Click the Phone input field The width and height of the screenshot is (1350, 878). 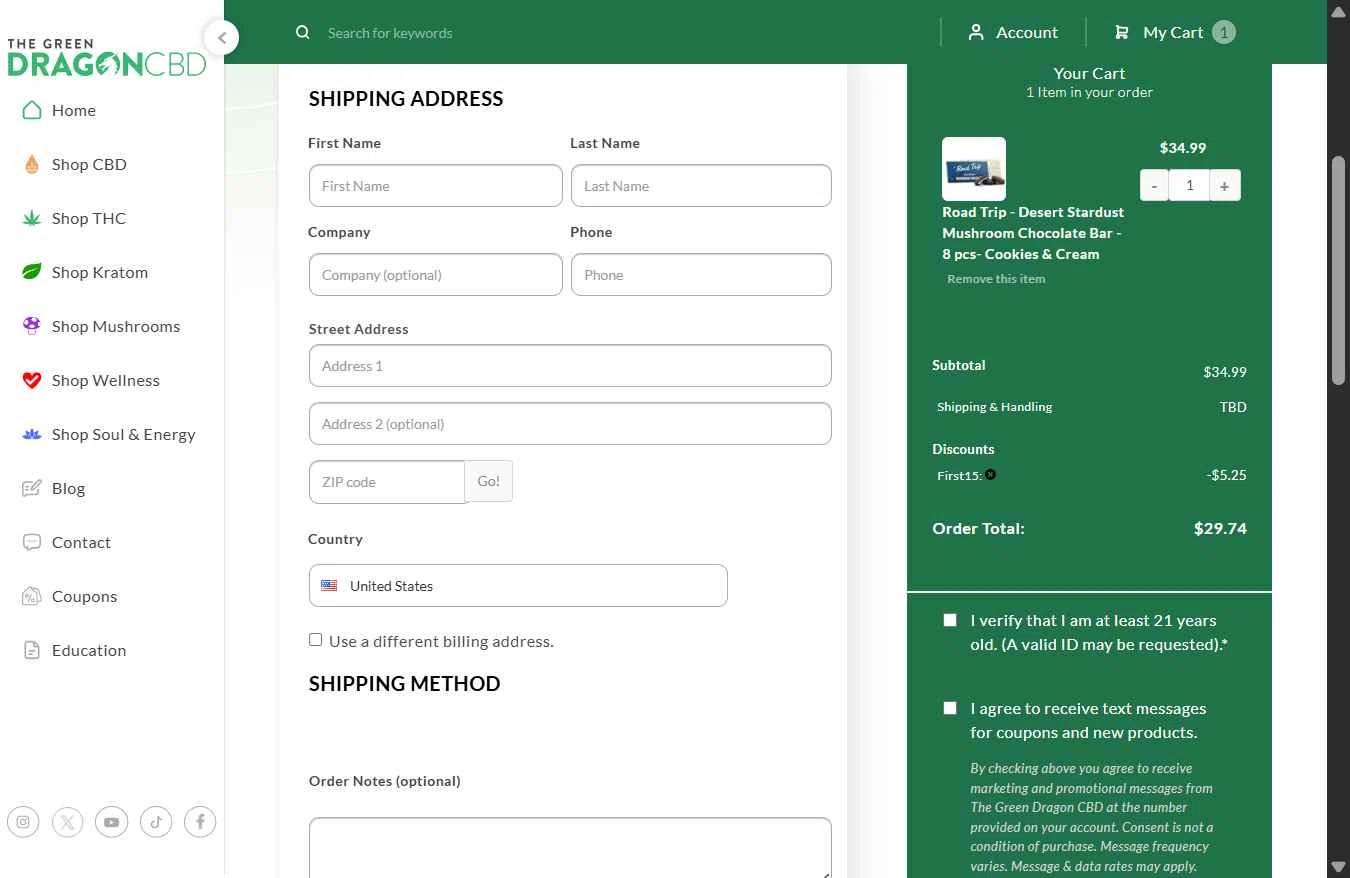pos(701,275)
